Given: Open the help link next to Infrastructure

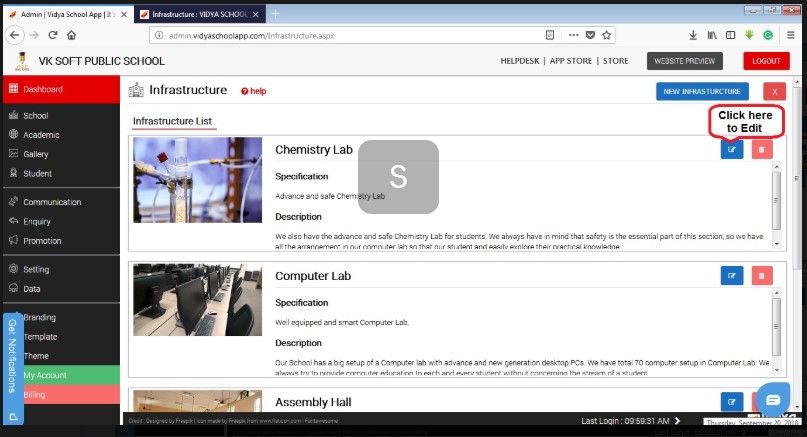Looking at the screenshot, I should coord(254,91).
